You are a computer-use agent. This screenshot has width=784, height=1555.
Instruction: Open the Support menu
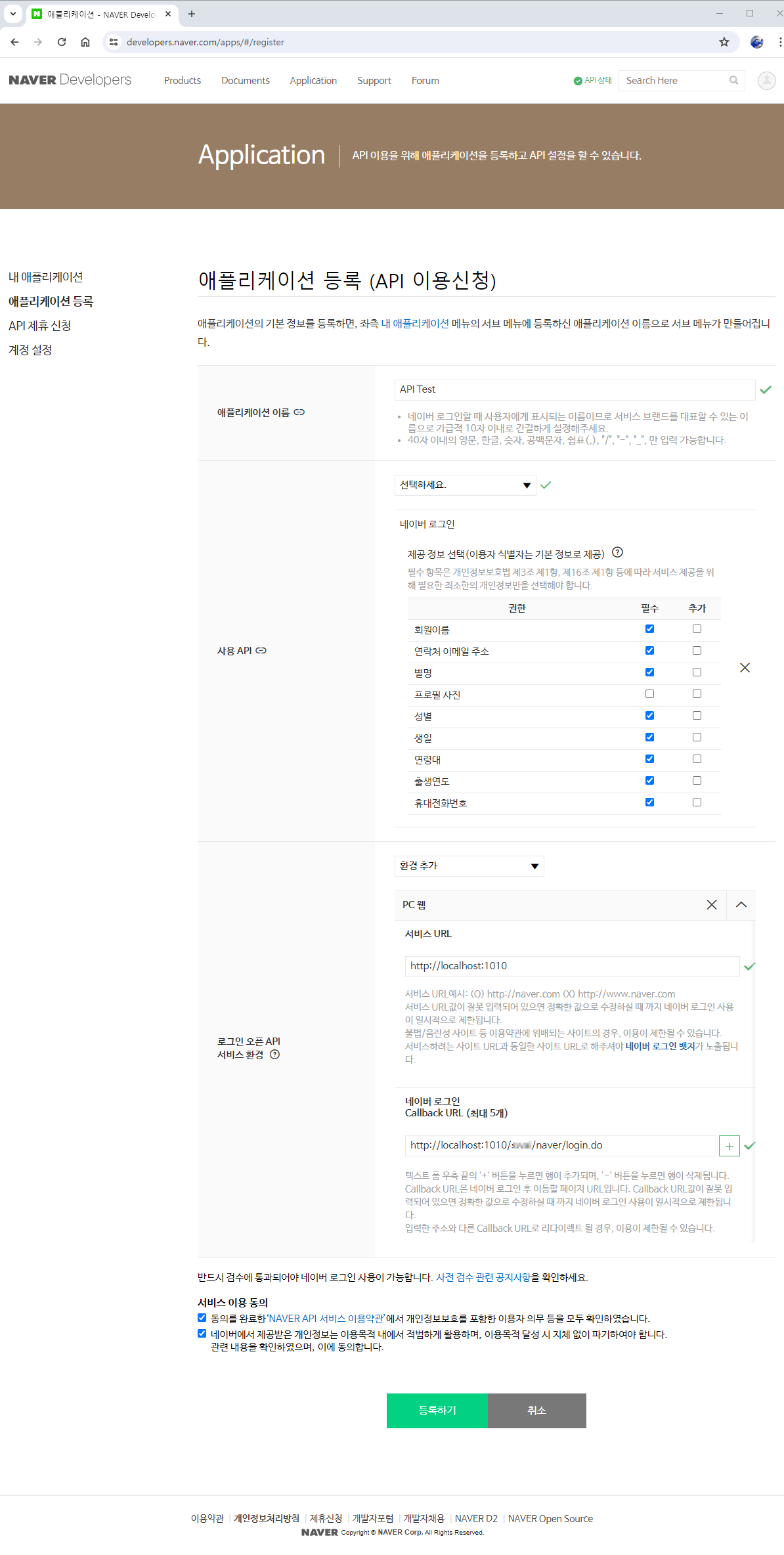click(x=374, y=80)
